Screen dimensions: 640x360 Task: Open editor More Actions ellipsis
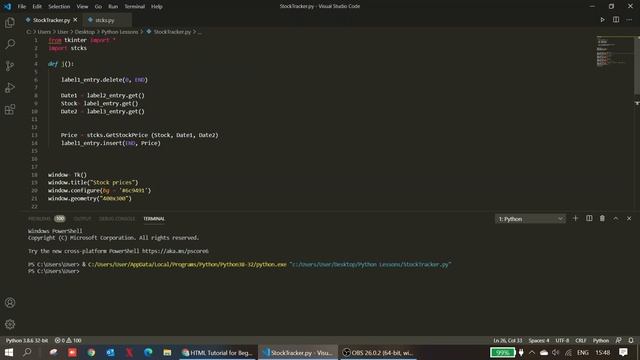coord(629,20)
